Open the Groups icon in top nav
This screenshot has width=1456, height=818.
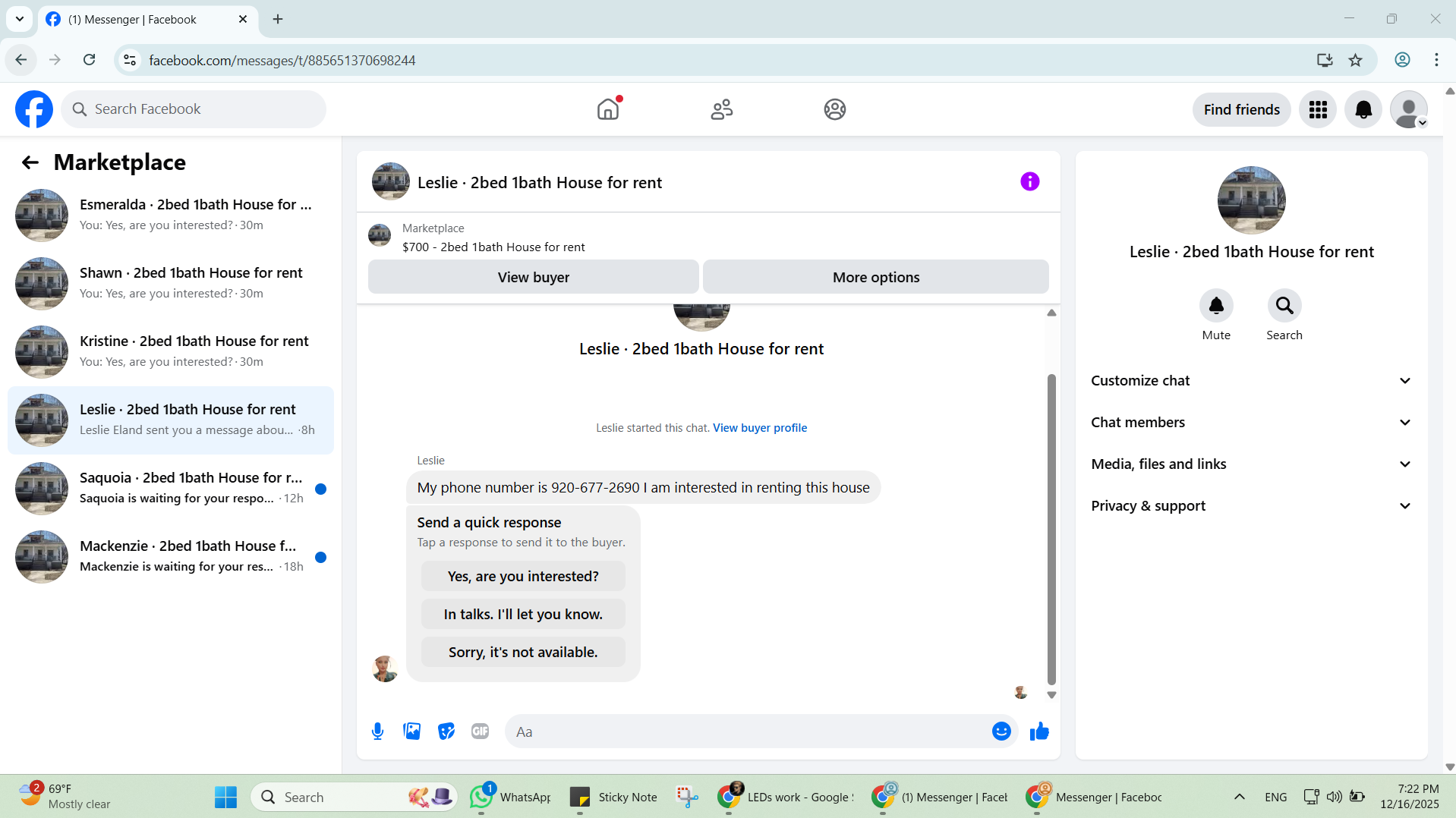835,109
